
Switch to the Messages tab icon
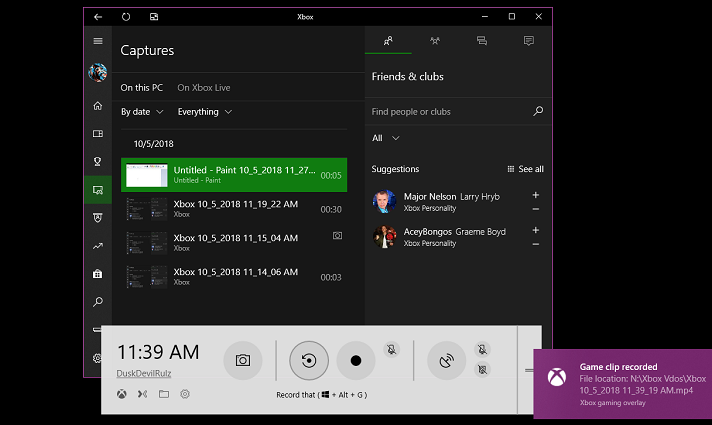point(482,41)
